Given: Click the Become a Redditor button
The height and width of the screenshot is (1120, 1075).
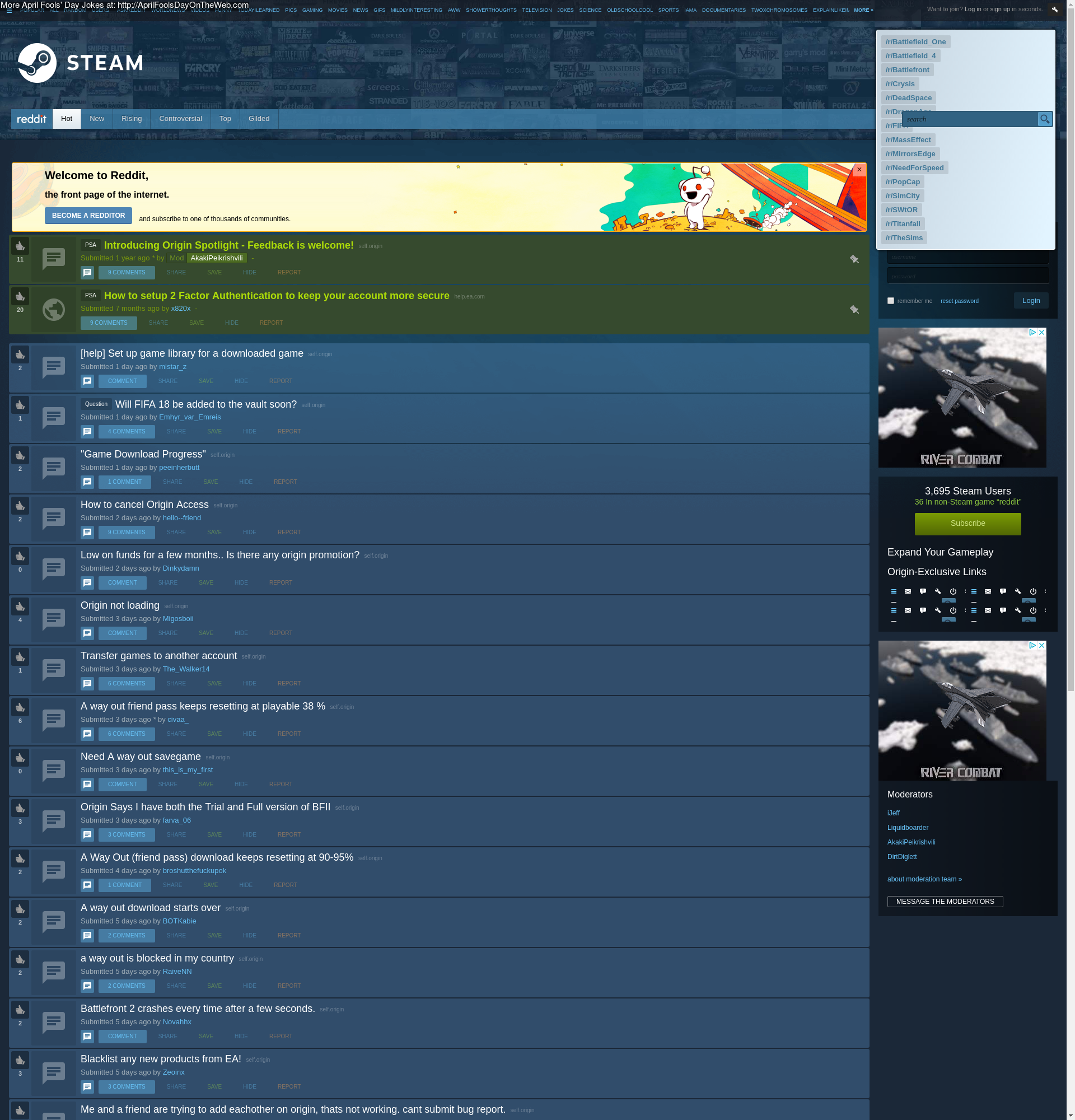Looking at the screenshot, I should pos(88,216).
